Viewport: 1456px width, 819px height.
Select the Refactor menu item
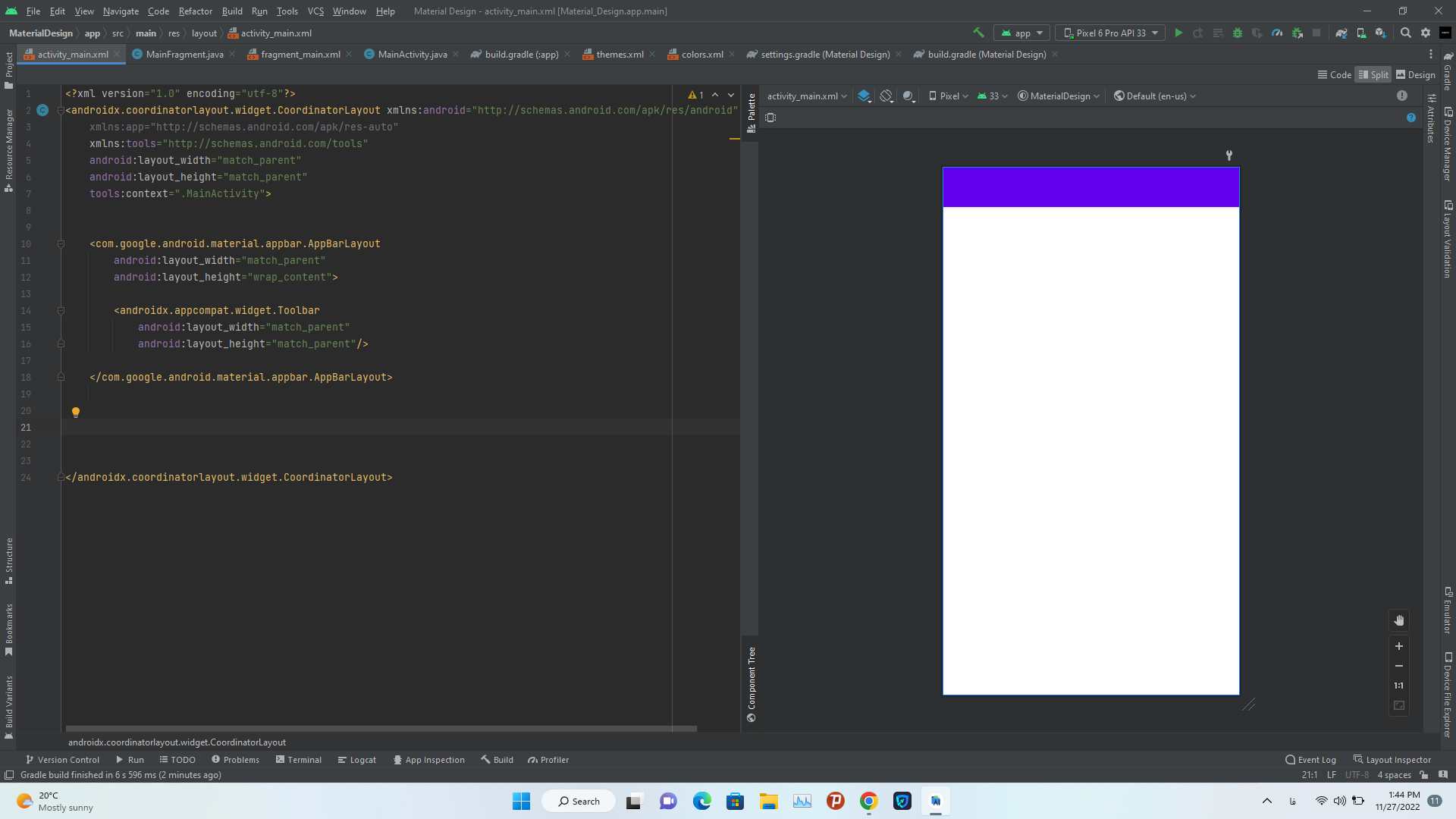196,11
